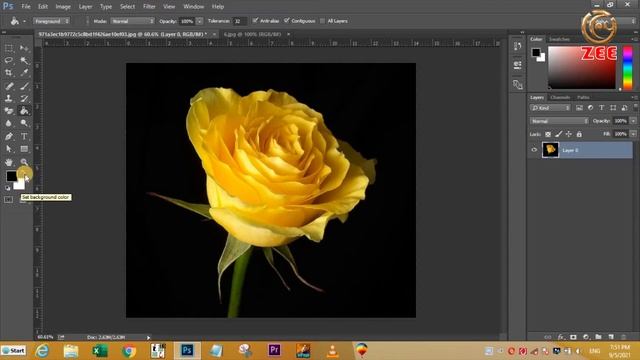The width and height of the screenshot is (640, 360).
Task: Open the layer Kind filter dropdown
Action: tap(550, 108)
